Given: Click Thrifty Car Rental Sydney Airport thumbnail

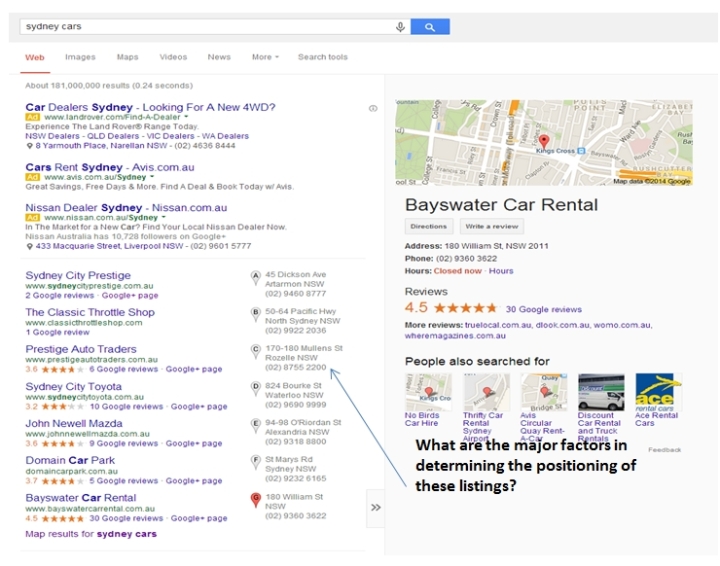Looking at the screenshot, I should 486,392.
